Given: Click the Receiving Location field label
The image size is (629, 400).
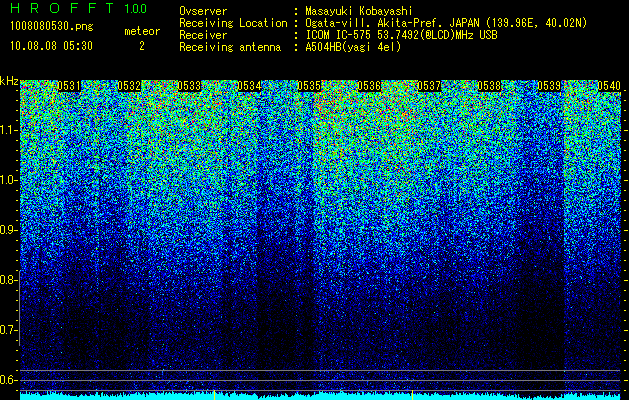Looking at the screenshot, I should coord(233,23).
